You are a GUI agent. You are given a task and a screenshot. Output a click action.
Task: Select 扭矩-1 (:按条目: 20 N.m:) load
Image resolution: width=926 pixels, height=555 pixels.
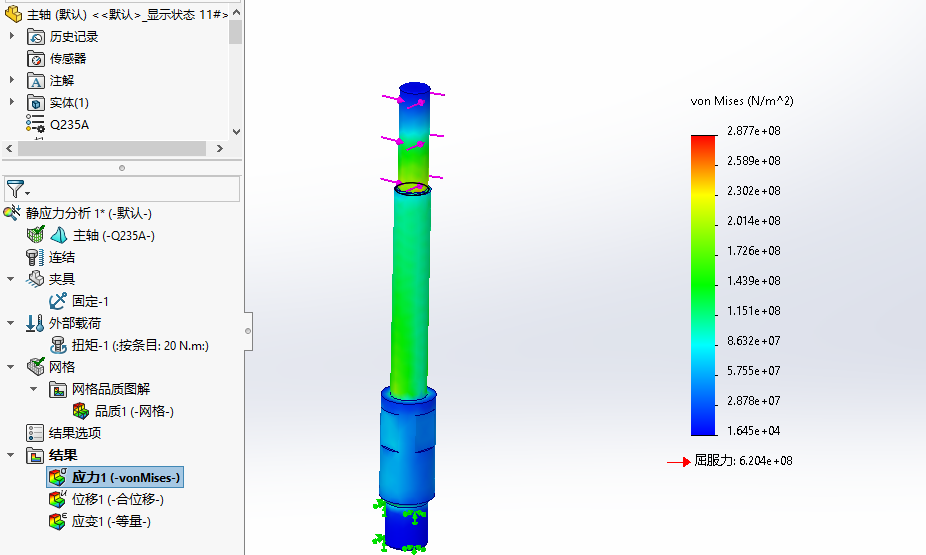(141, 345)
